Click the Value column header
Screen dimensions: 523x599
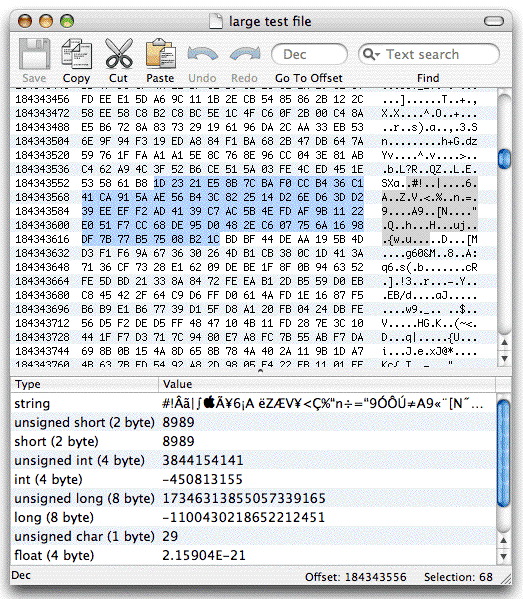coord(327,384)
